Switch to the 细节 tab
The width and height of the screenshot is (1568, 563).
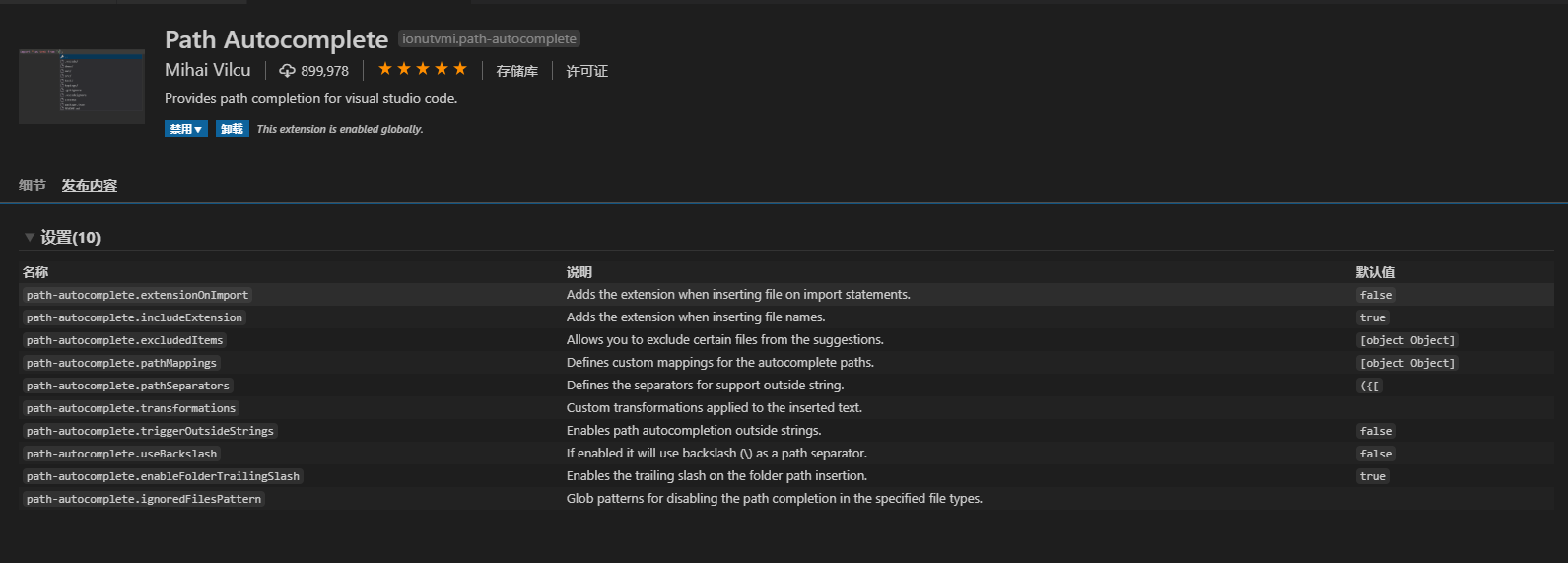[33, 185]
